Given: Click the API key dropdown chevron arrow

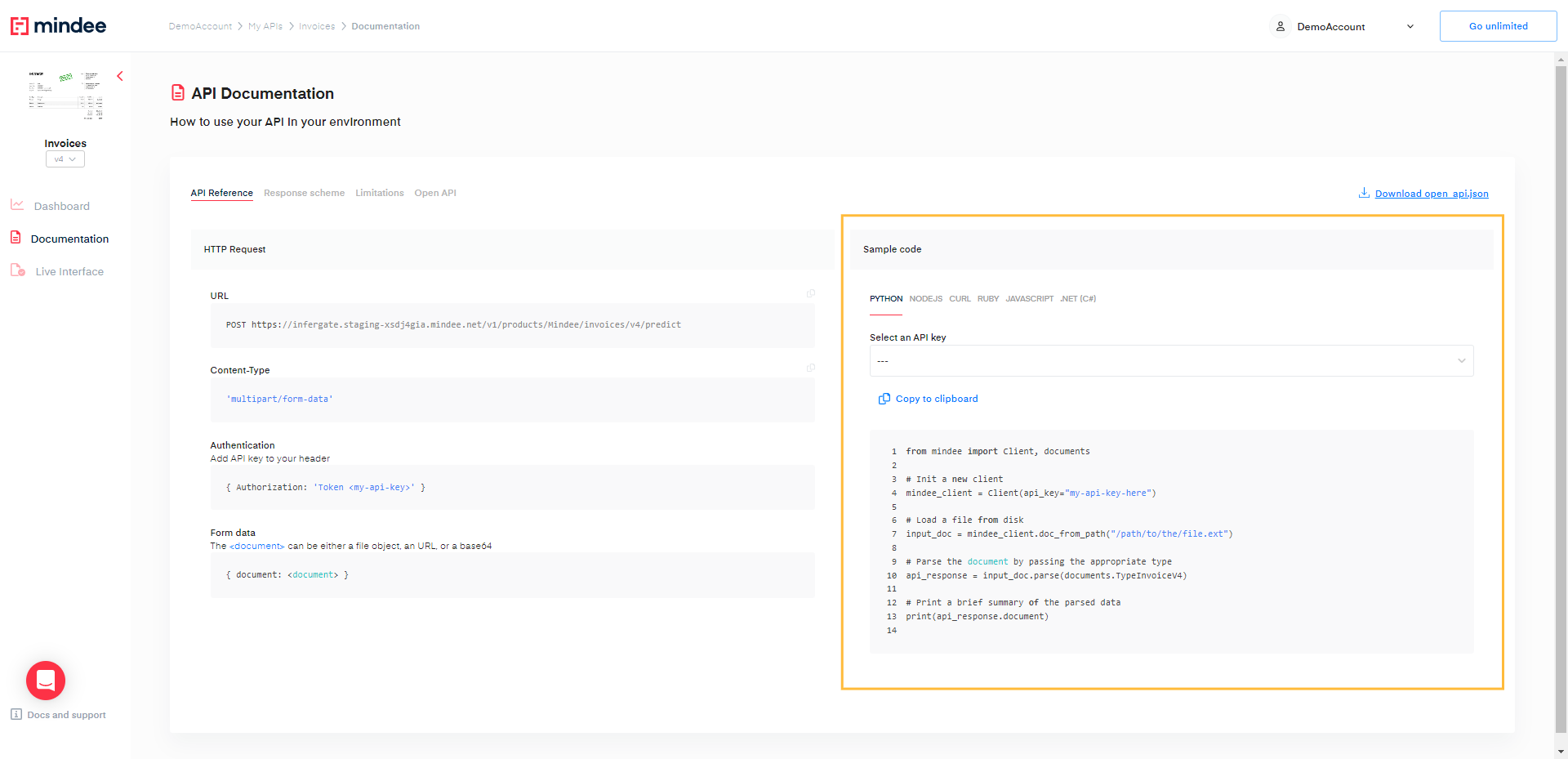Looking at the screenshot, I should [x=1462, y=361].
